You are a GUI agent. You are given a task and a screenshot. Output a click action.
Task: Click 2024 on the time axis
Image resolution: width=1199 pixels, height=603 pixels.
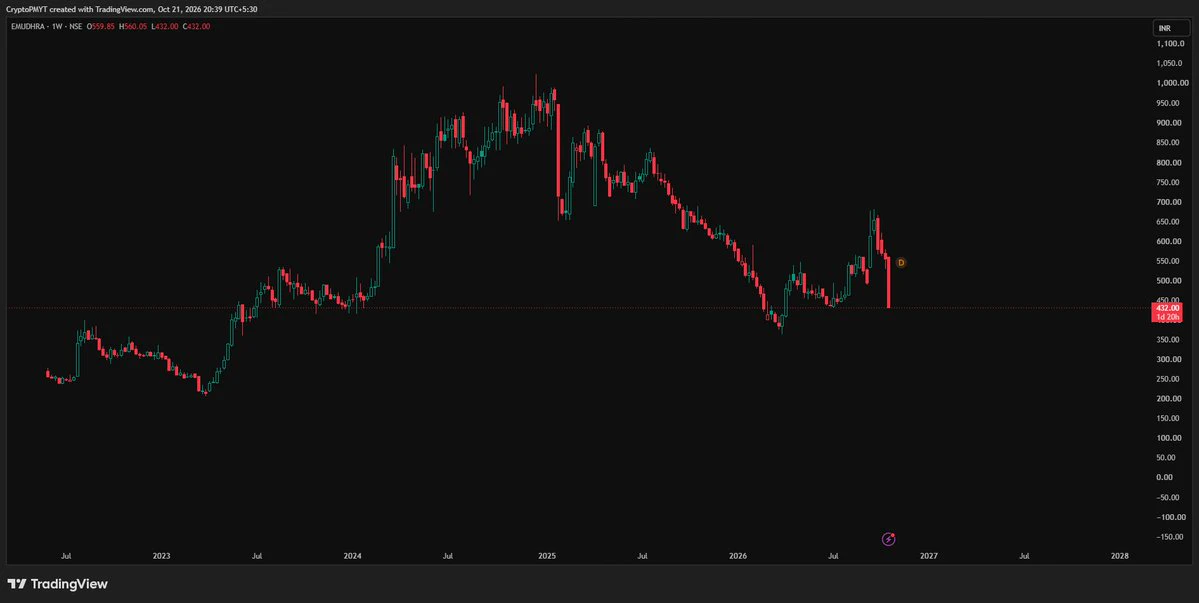tap(353, 556)
